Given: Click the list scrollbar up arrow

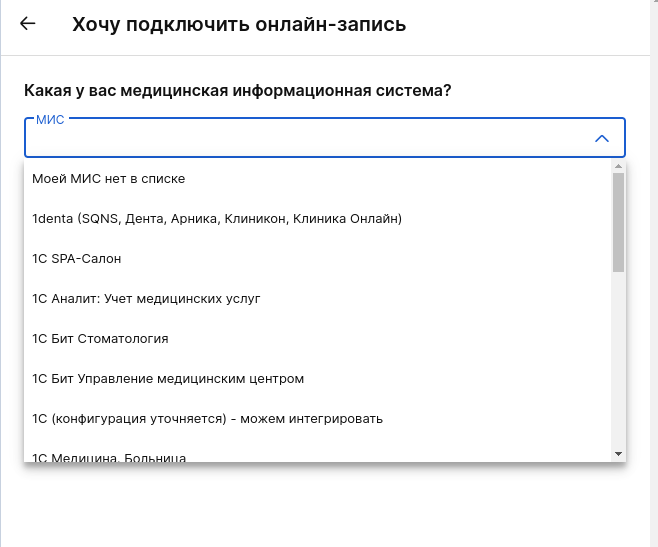Looking at the screenshot, I should [618, 167].
